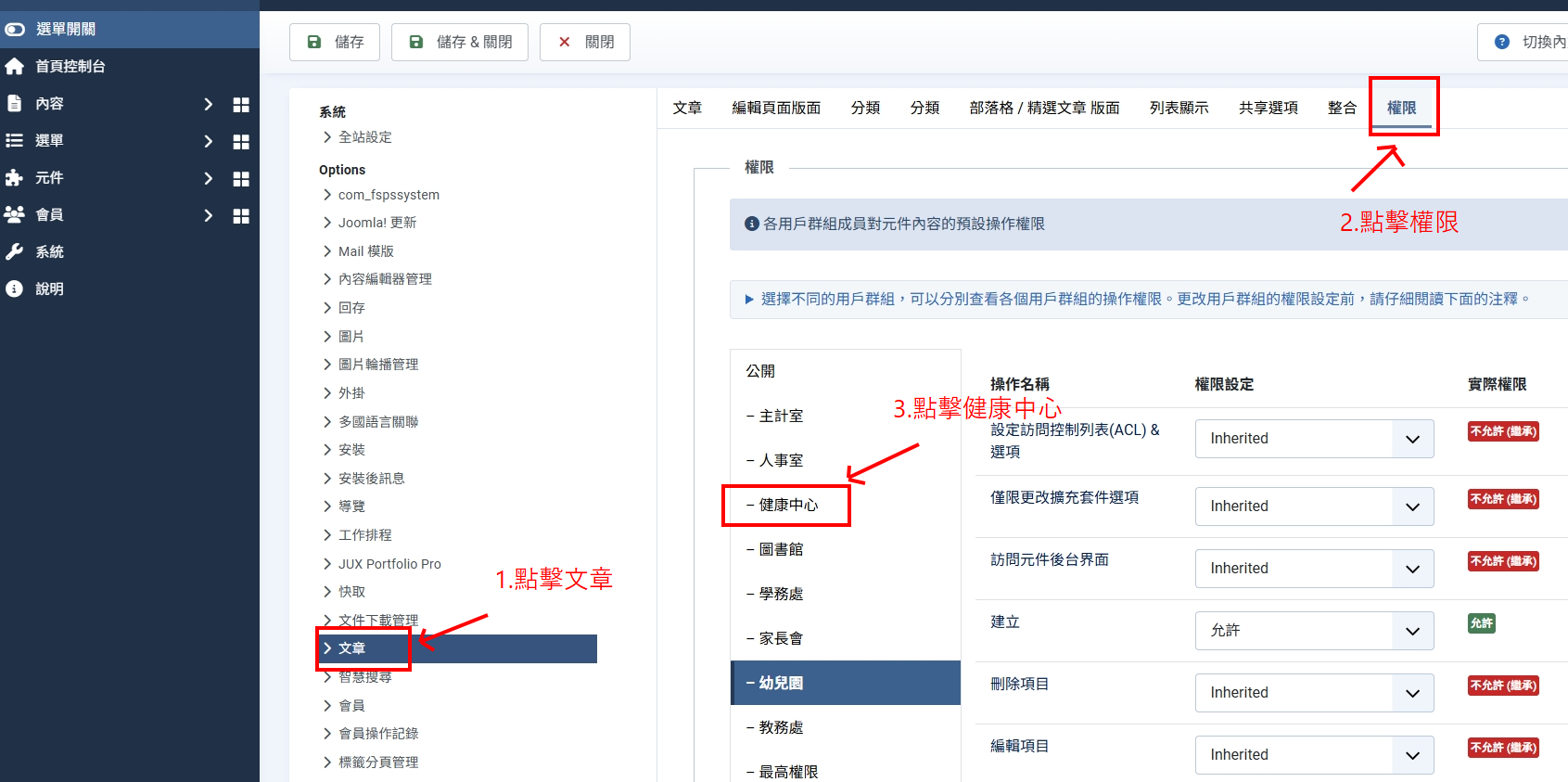The width and height of the screenshot is (1568, 782).
Task: Open 圖片輪播管理 options
Action: (378, 365)
